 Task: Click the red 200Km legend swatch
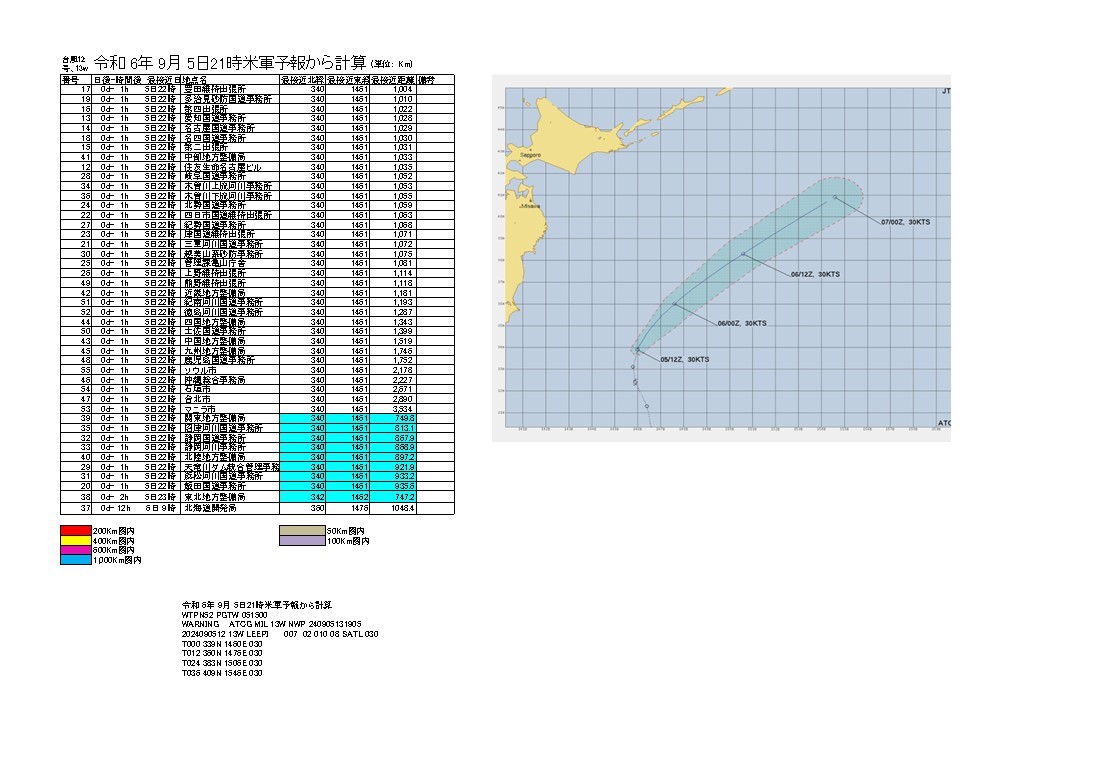(x=75, y=530)
